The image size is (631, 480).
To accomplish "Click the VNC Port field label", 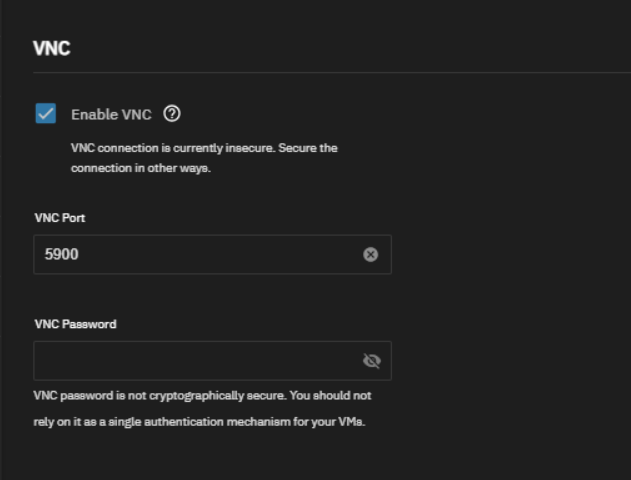I will point(60,218).
